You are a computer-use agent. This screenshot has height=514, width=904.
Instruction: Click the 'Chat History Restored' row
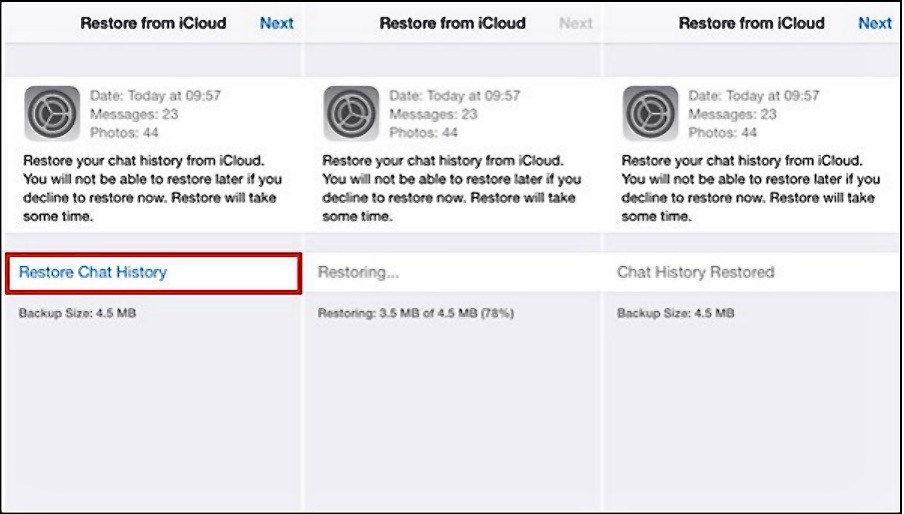pyautogui.click(x=696, y=272)
